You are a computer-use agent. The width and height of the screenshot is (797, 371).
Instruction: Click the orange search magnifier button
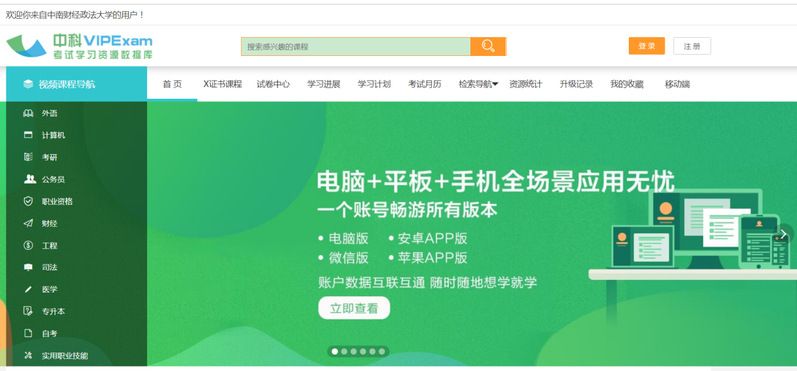click(x=488, y=46)
